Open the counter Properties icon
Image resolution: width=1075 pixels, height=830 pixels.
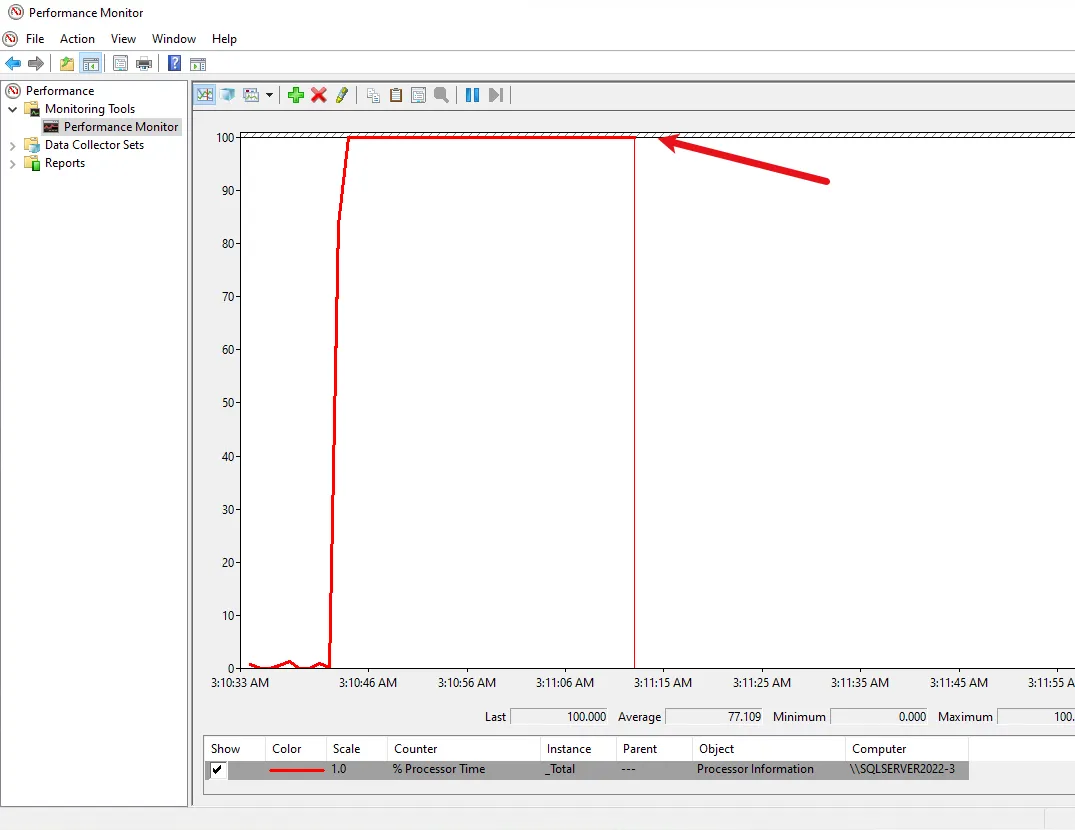coord(418,95)
